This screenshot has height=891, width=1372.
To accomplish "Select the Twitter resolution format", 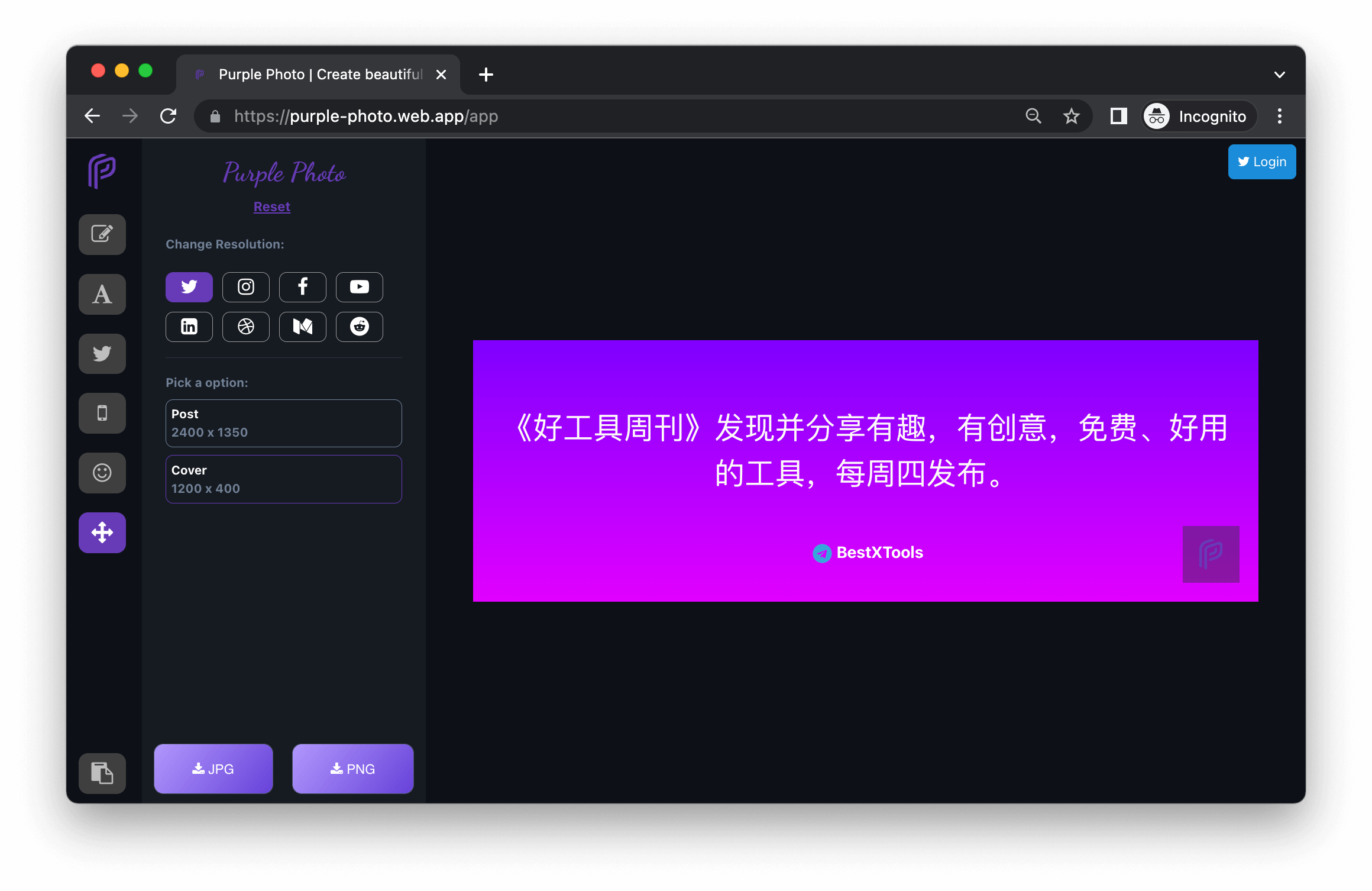I will (189, 287).
